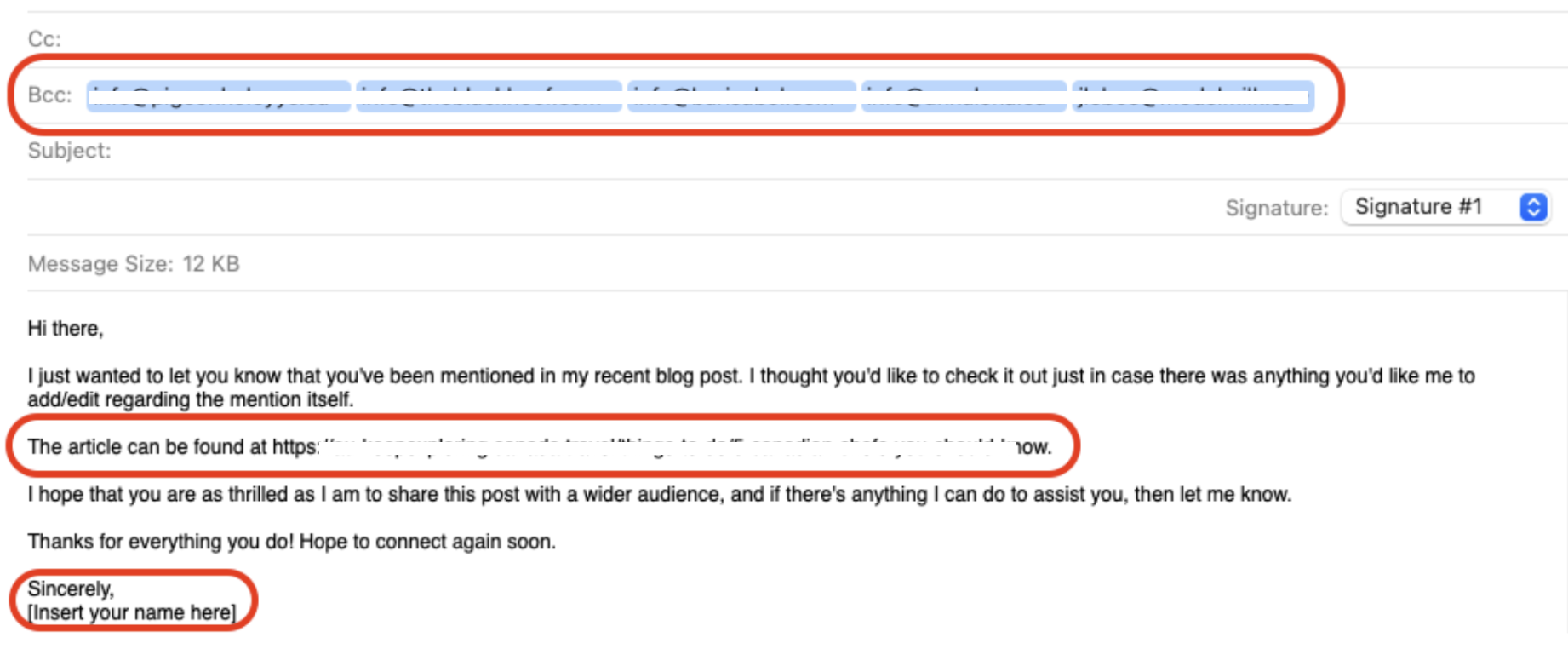
Task: Select the second Bcc recipient address
Action: tap(489, 96)
